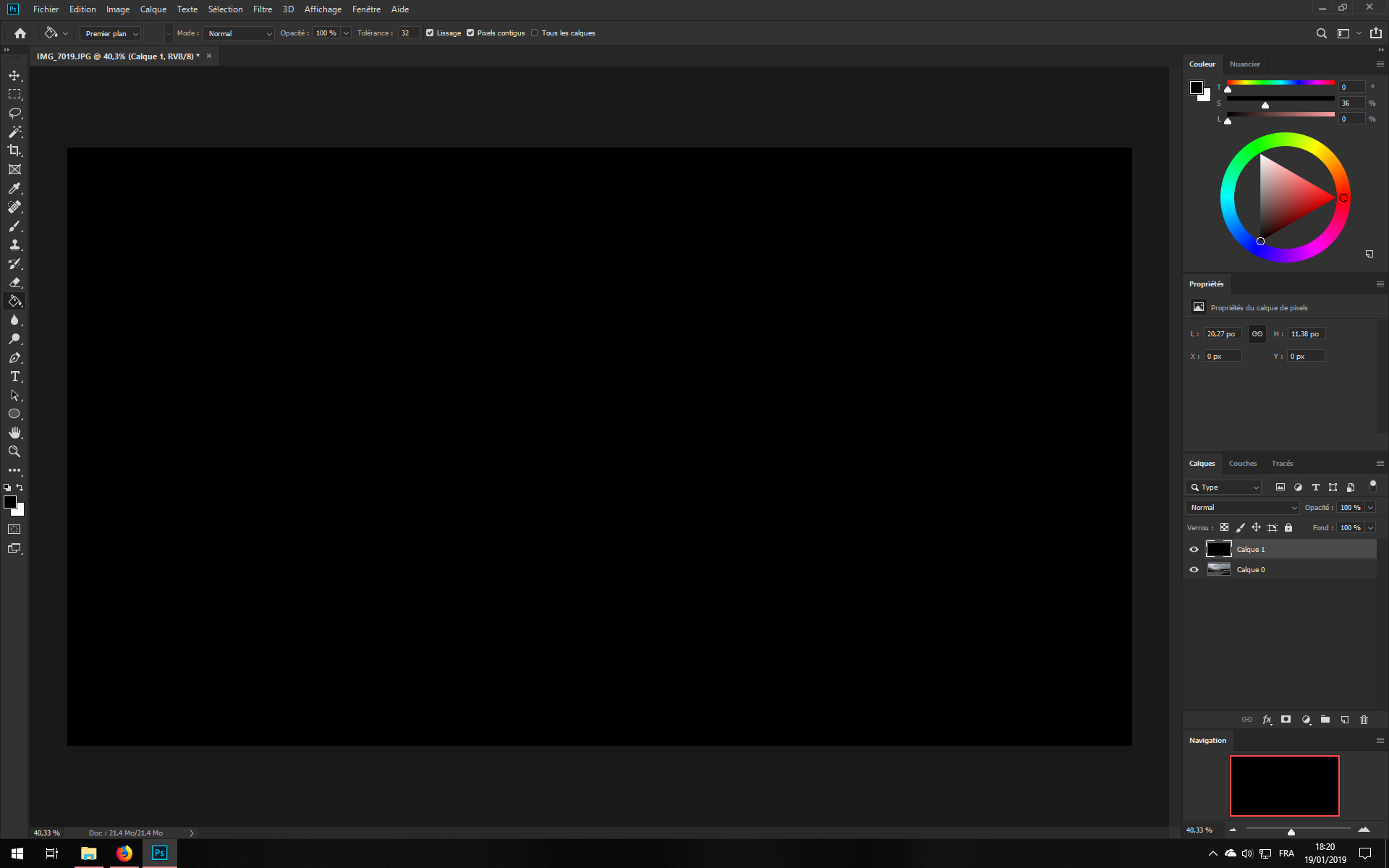
Task: Open the Type layer filter dropdown
Action: (1223, 487)
